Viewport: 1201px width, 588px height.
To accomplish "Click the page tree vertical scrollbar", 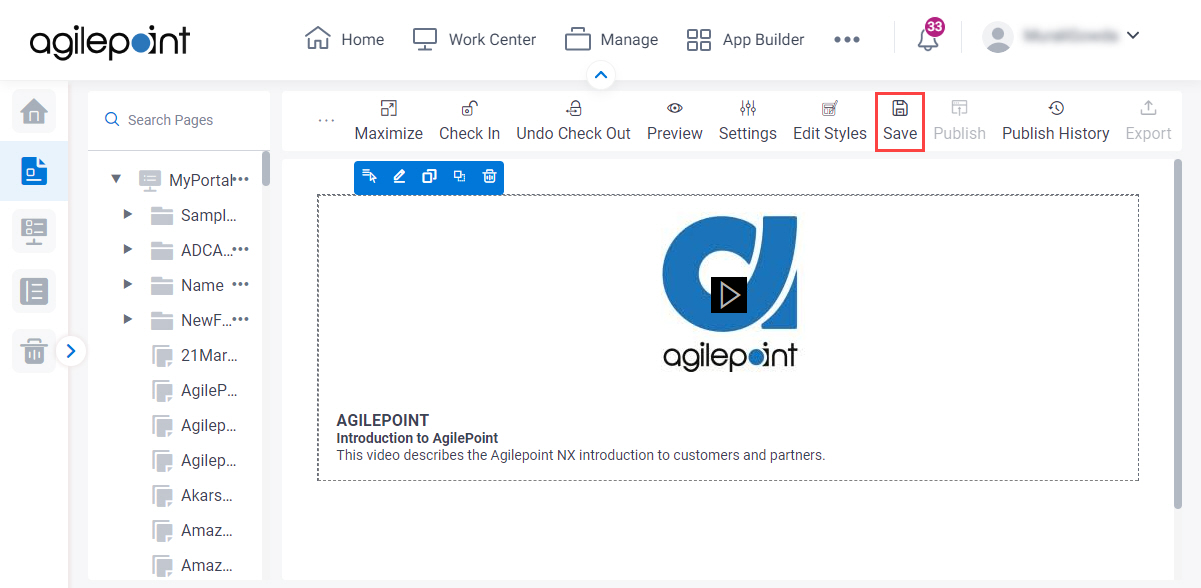I will click(266, 168).
